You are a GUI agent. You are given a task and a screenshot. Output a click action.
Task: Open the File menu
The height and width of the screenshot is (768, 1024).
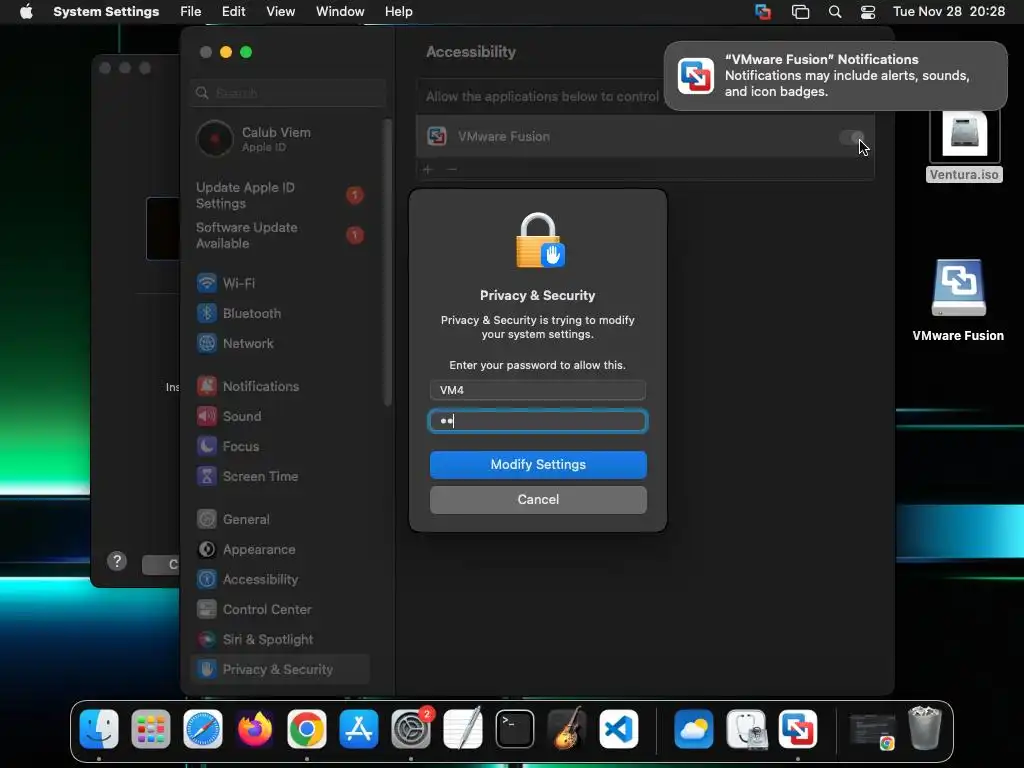click(191, 12)
